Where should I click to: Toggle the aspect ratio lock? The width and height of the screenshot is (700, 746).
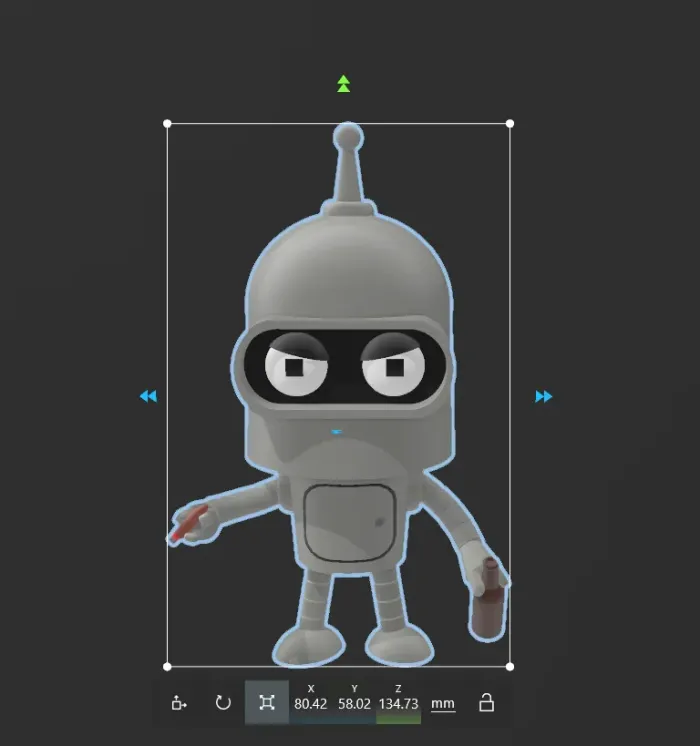pos(486,703)
